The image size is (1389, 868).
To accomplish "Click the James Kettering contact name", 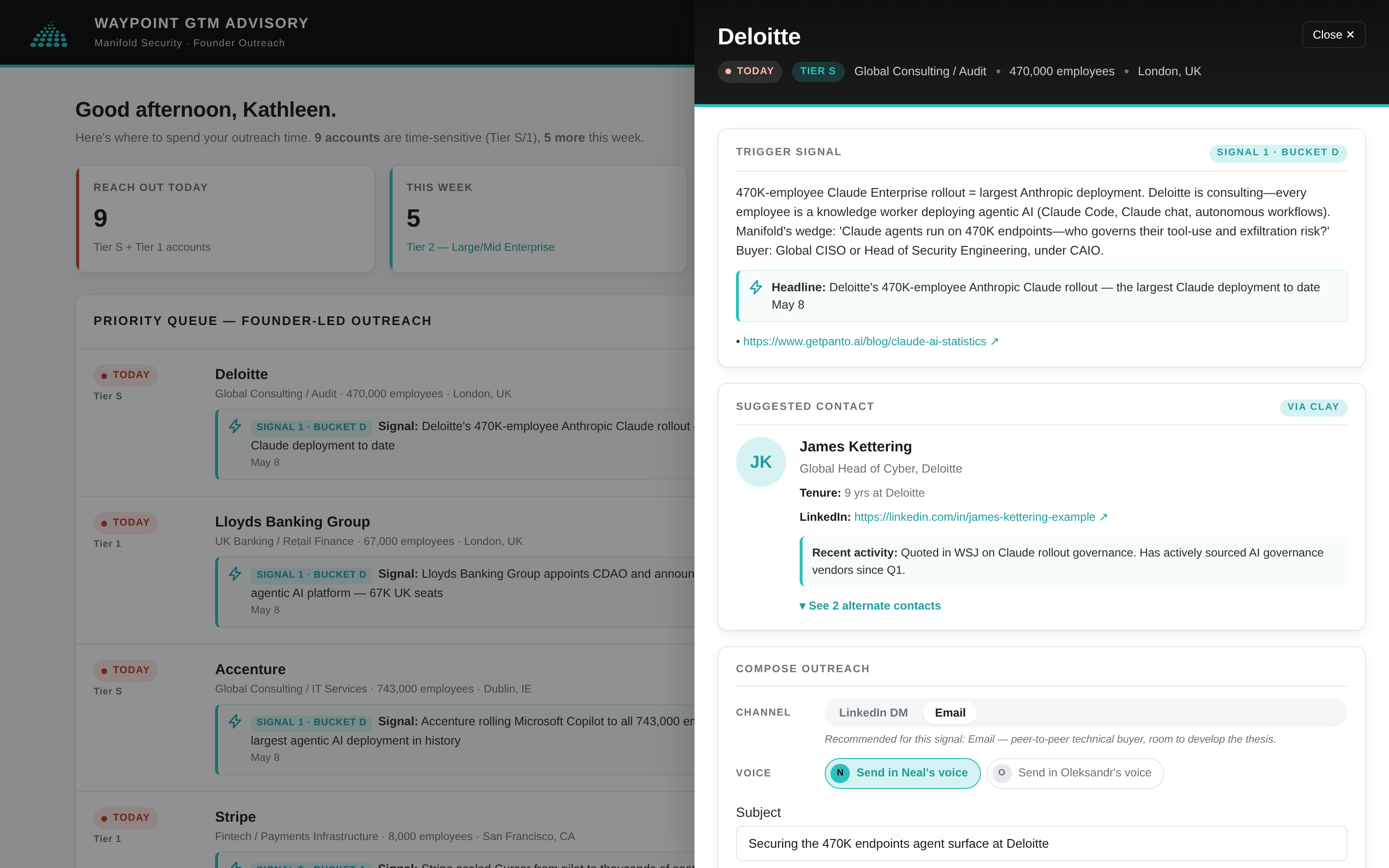I will pos(855,447).
